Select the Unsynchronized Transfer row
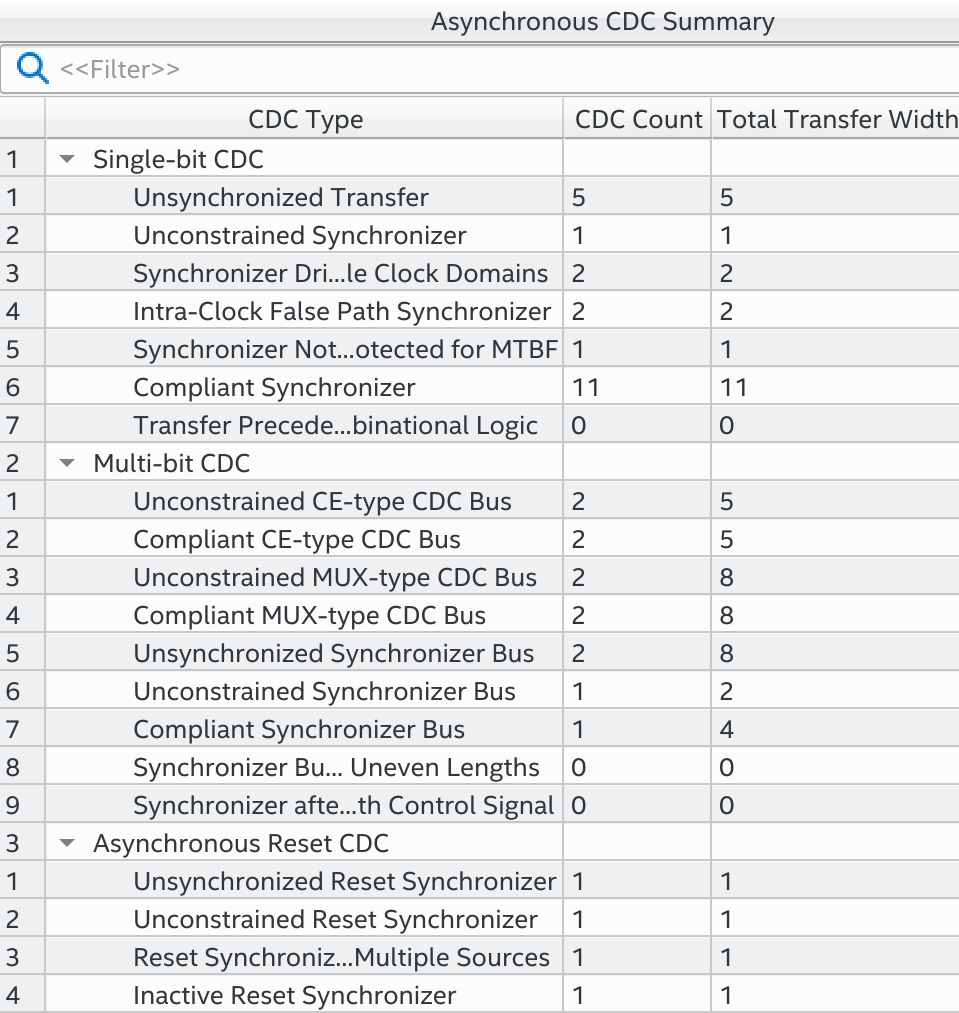This screenshot has height=1013, width=959. 281,197
